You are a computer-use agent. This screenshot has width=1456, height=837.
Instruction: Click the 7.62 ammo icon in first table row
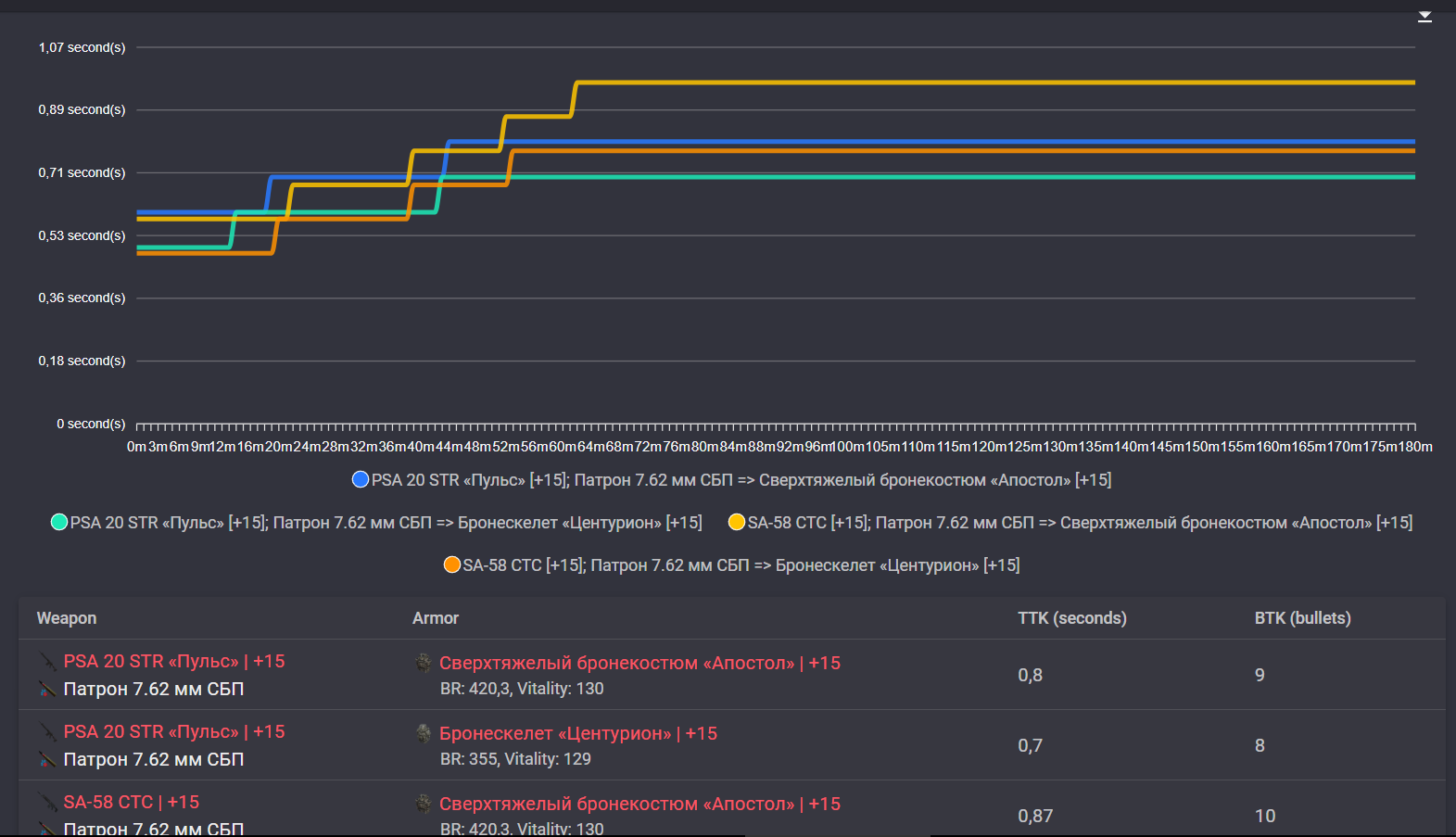[48, 690]
